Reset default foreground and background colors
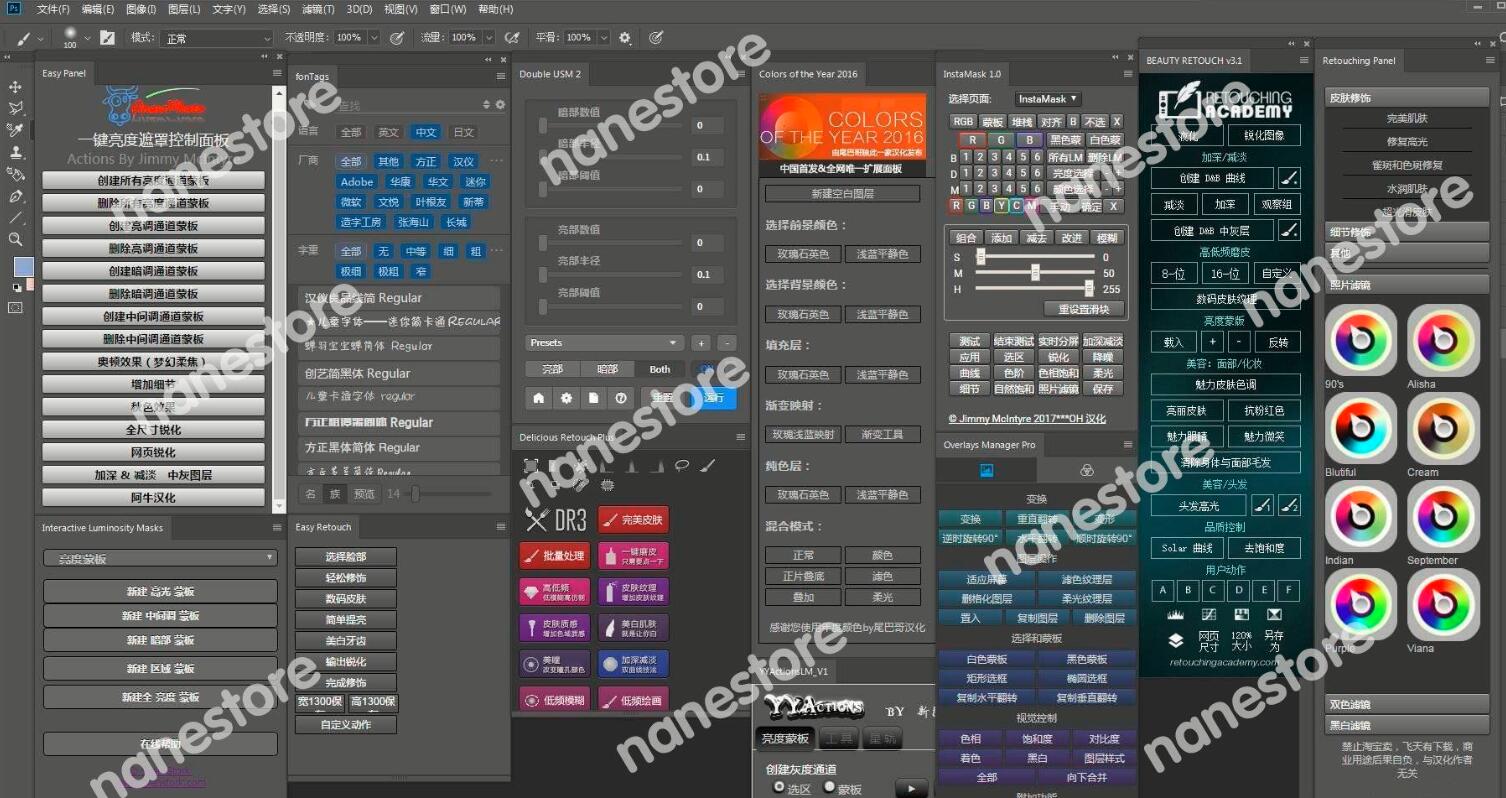The width and height of the screenshot is (1506, 798). tap(16, 287)
